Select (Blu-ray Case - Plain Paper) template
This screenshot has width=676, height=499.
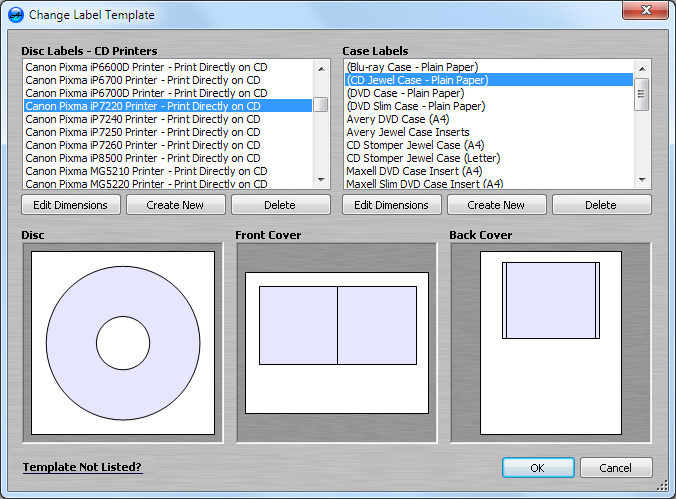(412, 67)
